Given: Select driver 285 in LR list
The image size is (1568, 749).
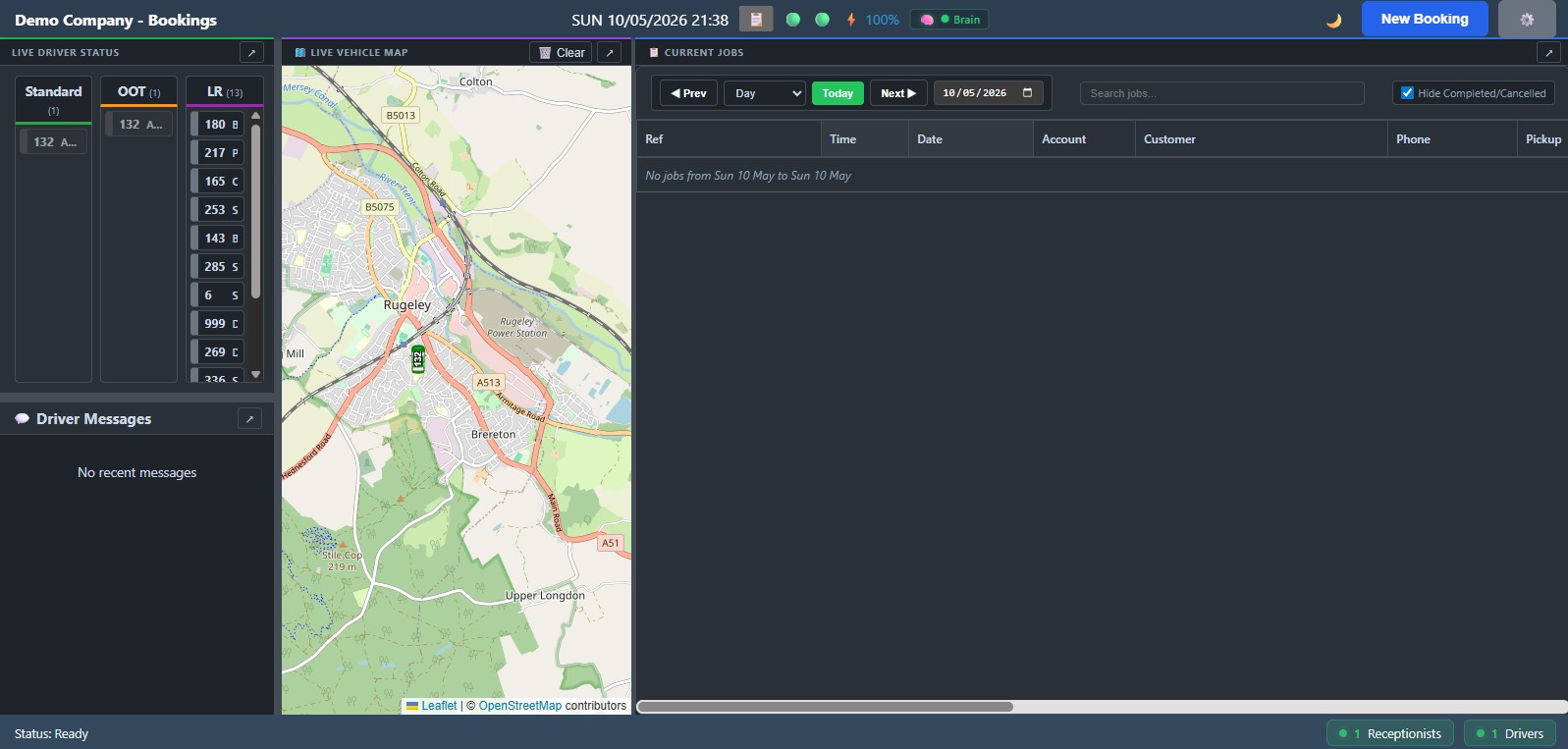Looking at the screenshot, I should point(217,266).
